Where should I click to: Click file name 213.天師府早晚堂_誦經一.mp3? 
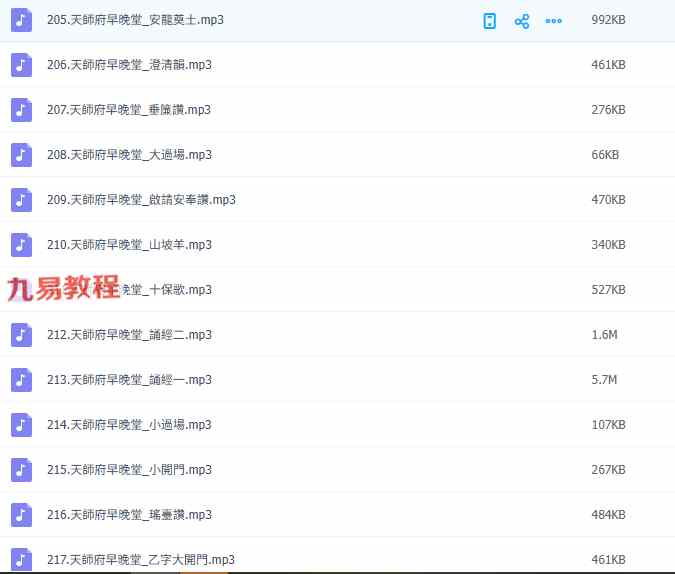pos(128,380)
